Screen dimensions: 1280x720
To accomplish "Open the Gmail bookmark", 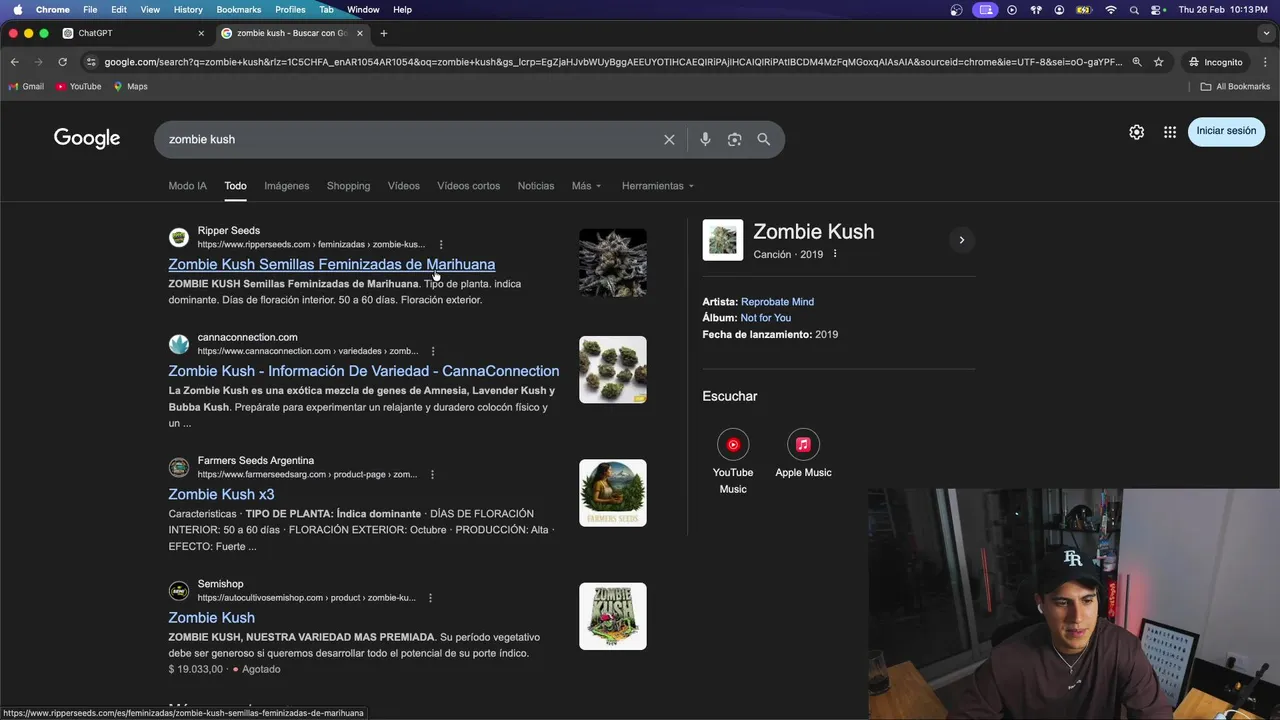I will 26,86.
